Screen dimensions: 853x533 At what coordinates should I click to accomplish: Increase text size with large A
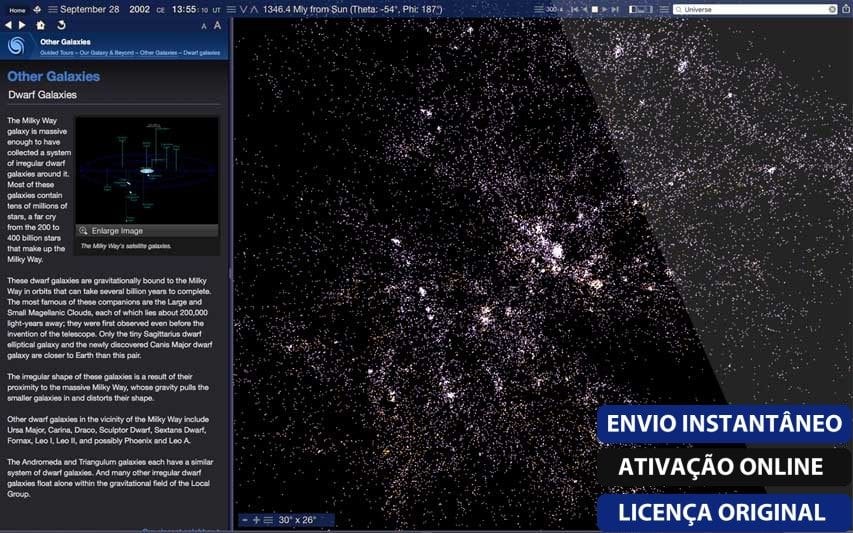coord(217,25)
